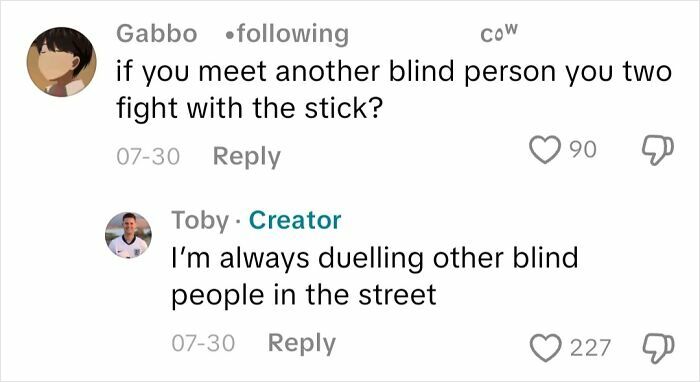Viewport: 700px width, 382px height.
Task: Click the 07-30 date on Gabbo's comment
Action: point(148,157)
